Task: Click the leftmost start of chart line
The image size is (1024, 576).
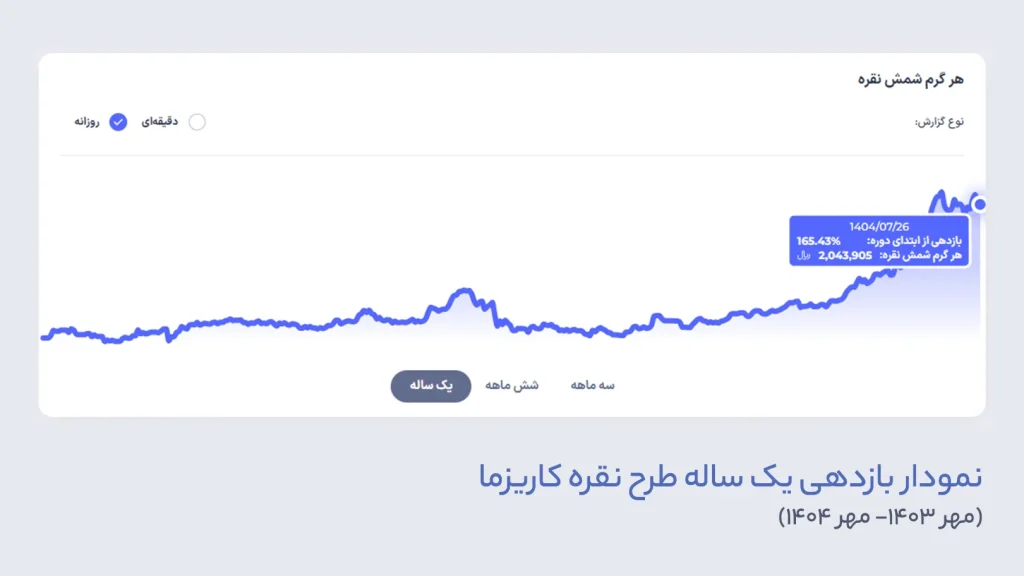Action: (44, 337)
